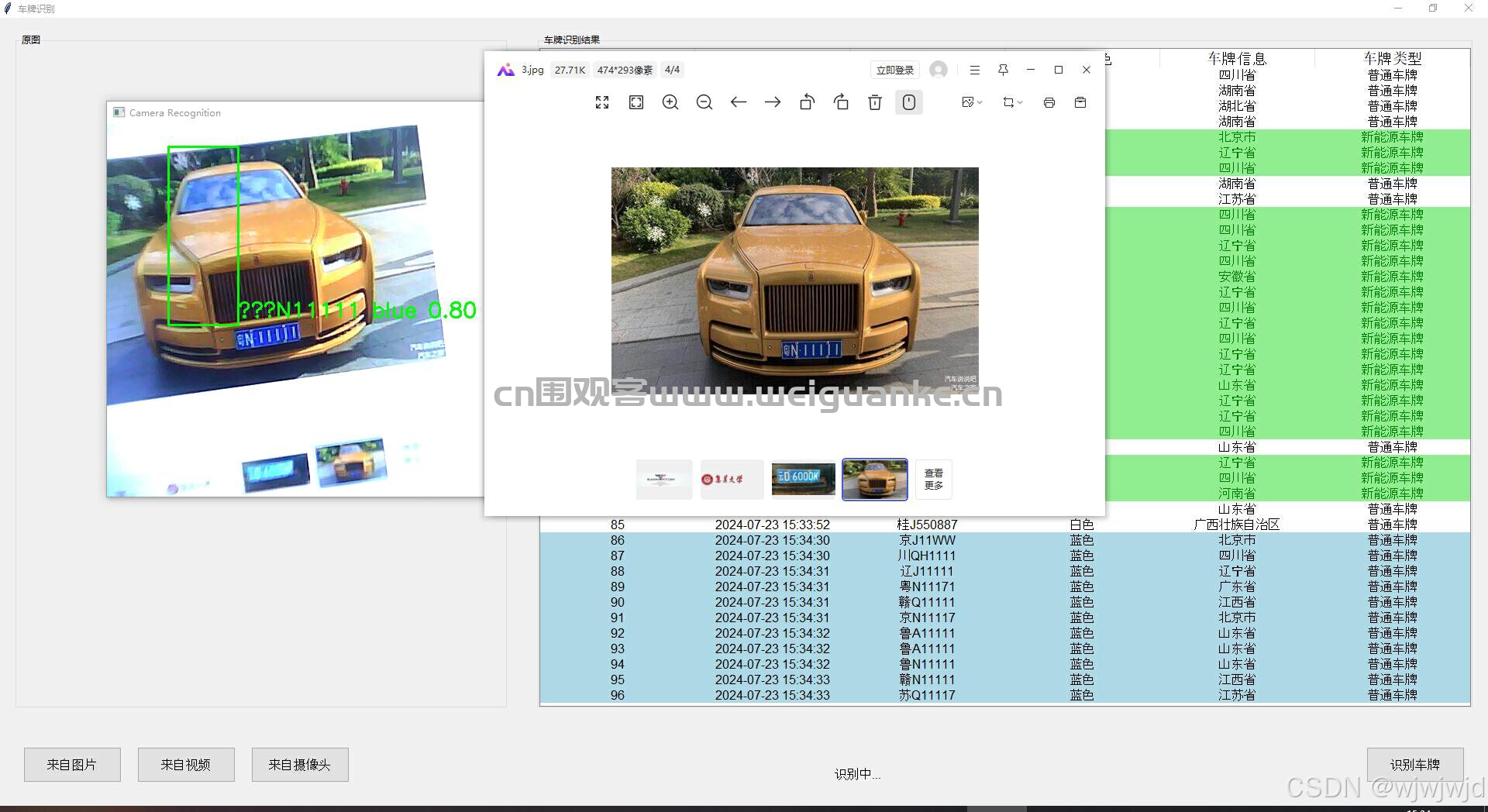
Task: Go to next image with right arrow
Action: pyautogui.click(x=773, y=102)
